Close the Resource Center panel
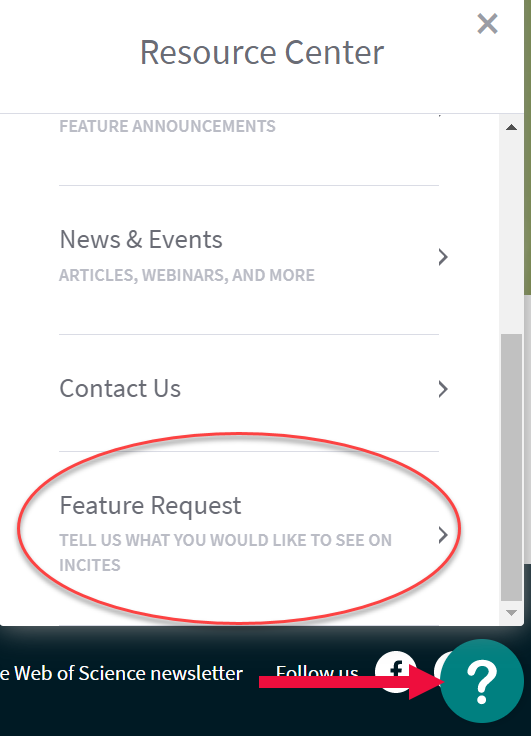Screen dimensions: 531x736 click(x=487, y=23)
